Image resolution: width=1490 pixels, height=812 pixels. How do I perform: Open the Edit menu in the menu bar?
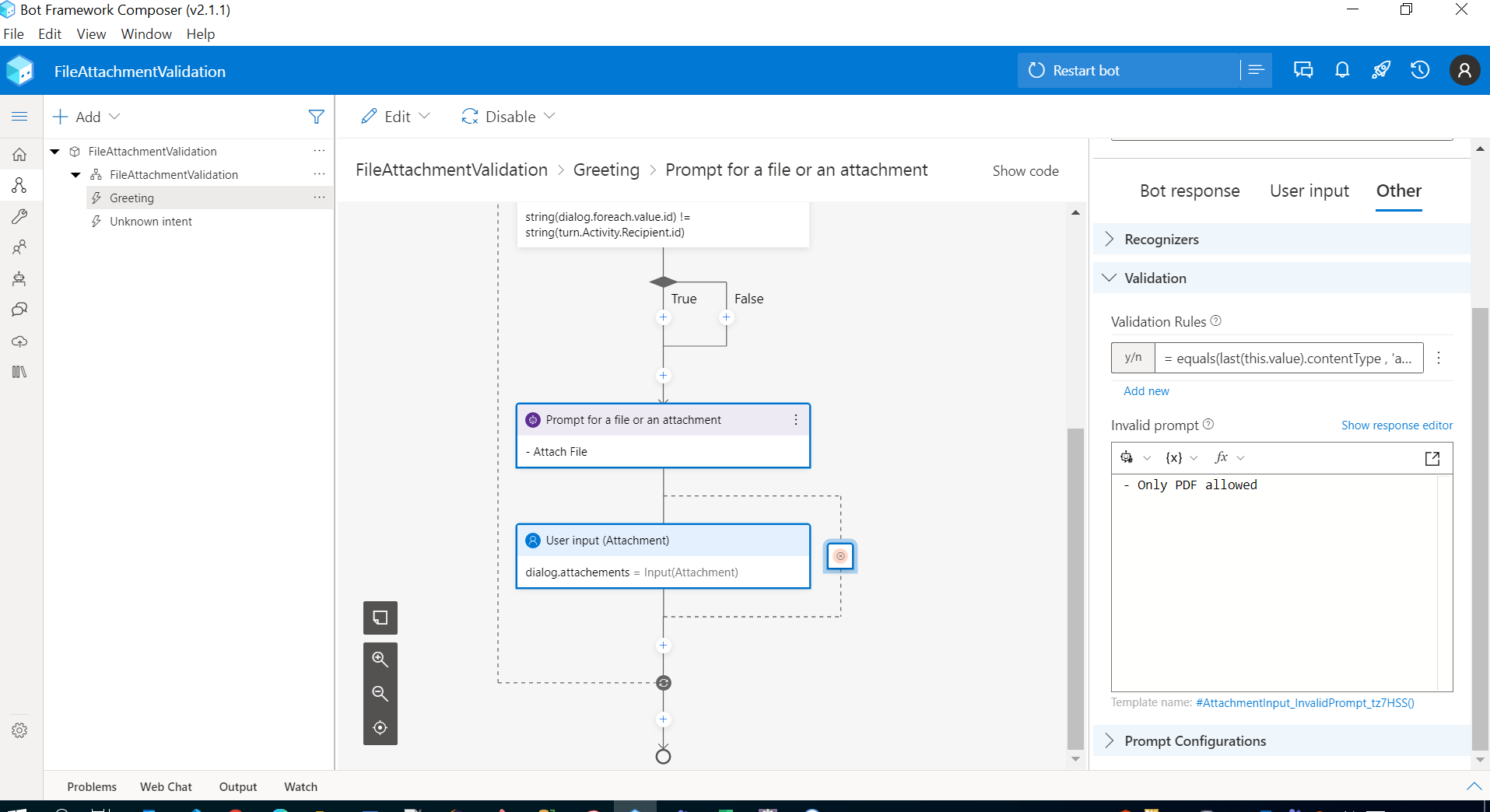point(49,33)
